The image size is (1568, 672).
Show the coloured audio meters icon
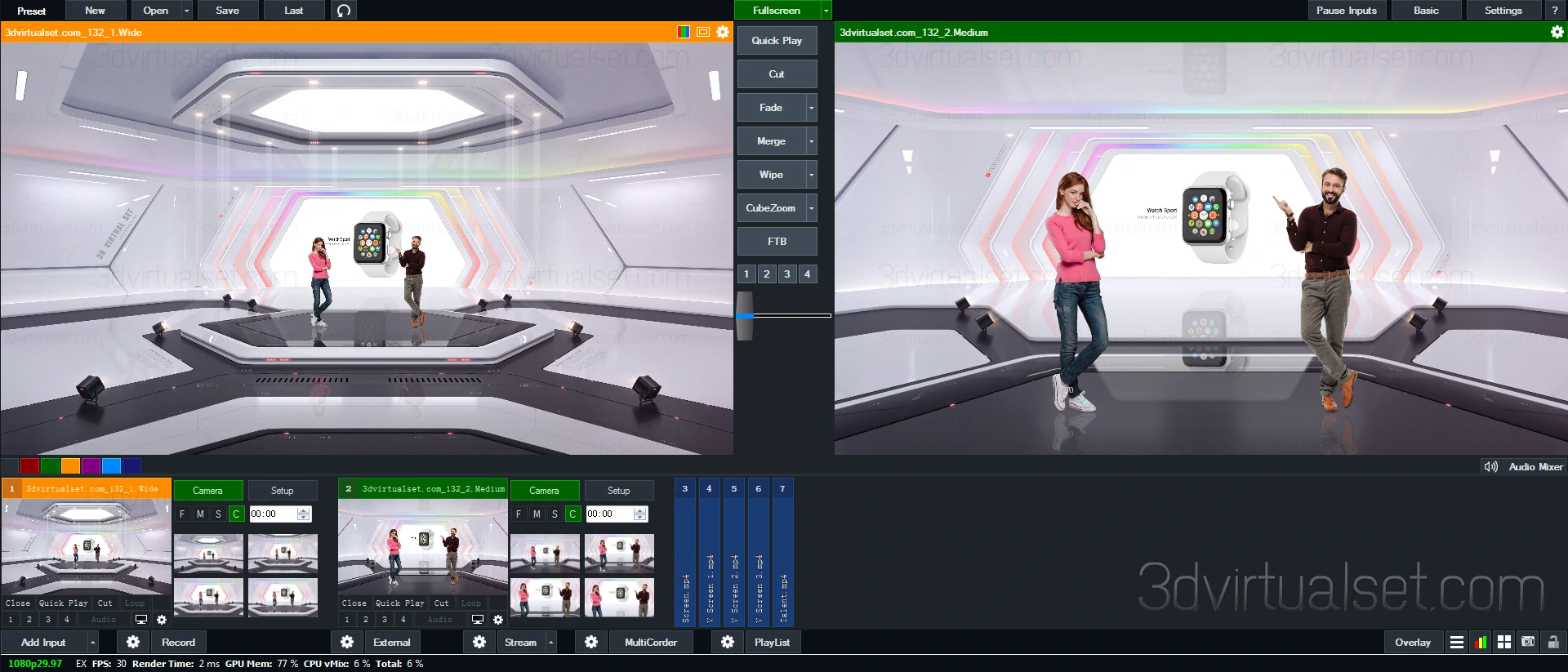(1481, 642)
